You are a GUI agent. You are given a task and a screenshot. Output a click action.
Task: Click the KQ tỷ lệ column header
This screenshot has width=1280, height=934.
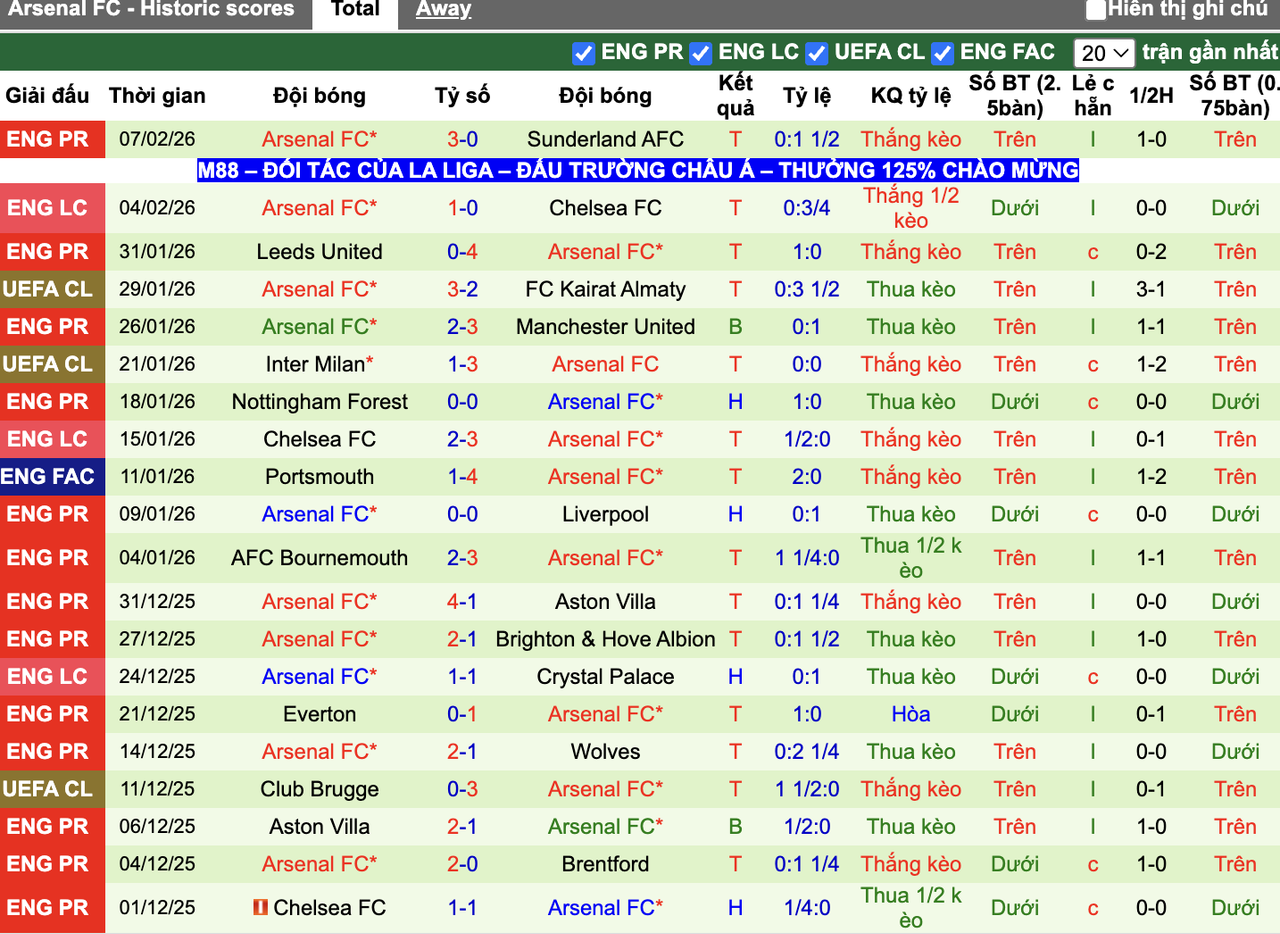point(911,96)
